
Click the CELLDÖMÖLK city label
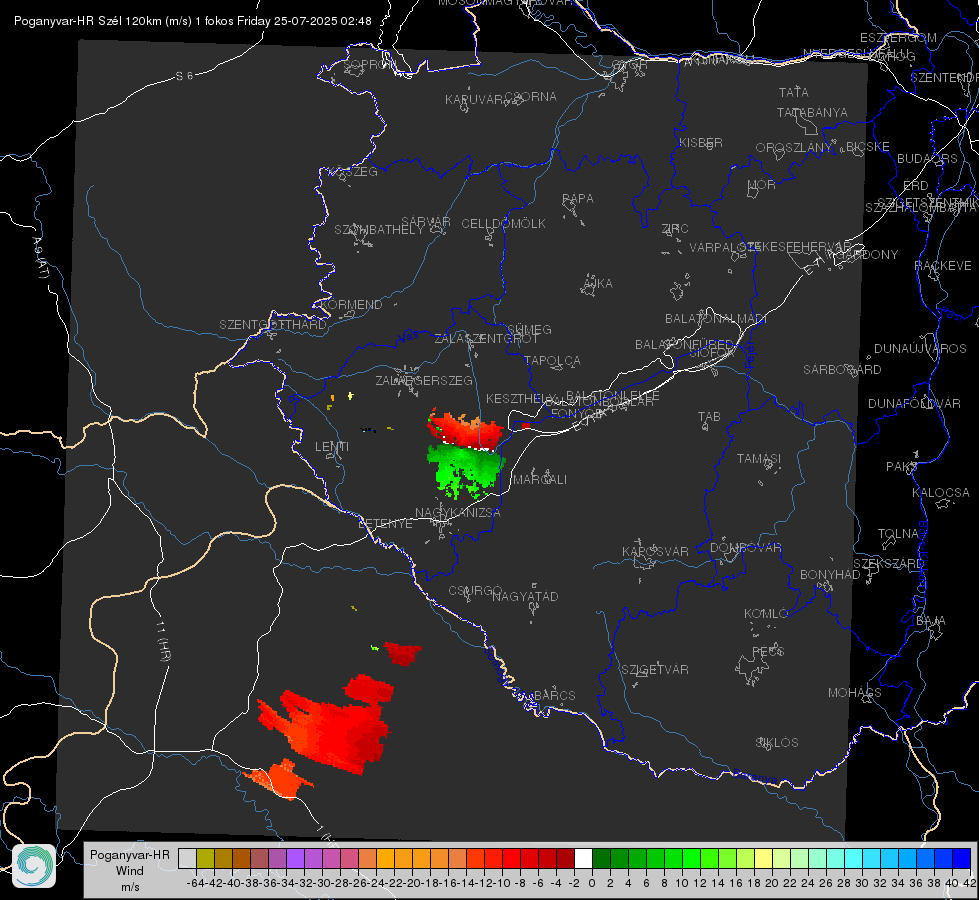(503, 224)
